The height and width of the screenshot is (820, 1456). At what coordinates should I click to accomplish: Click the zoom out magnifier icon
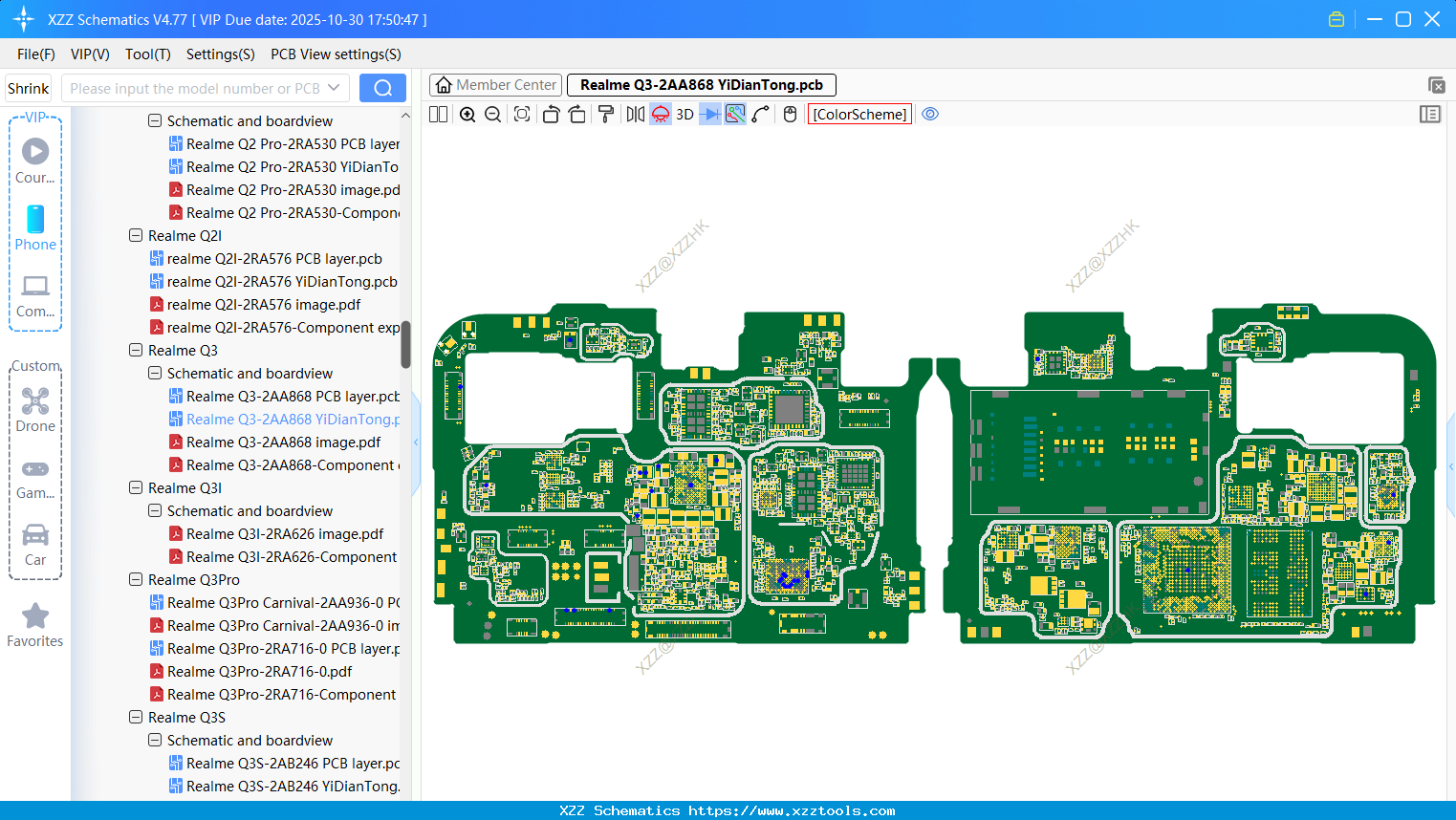click(x=493, y=115)
